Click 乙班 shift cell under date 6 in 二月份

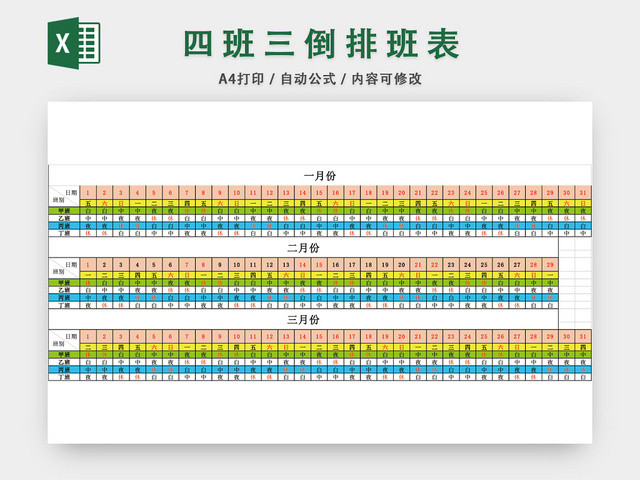tap(171, 290)
